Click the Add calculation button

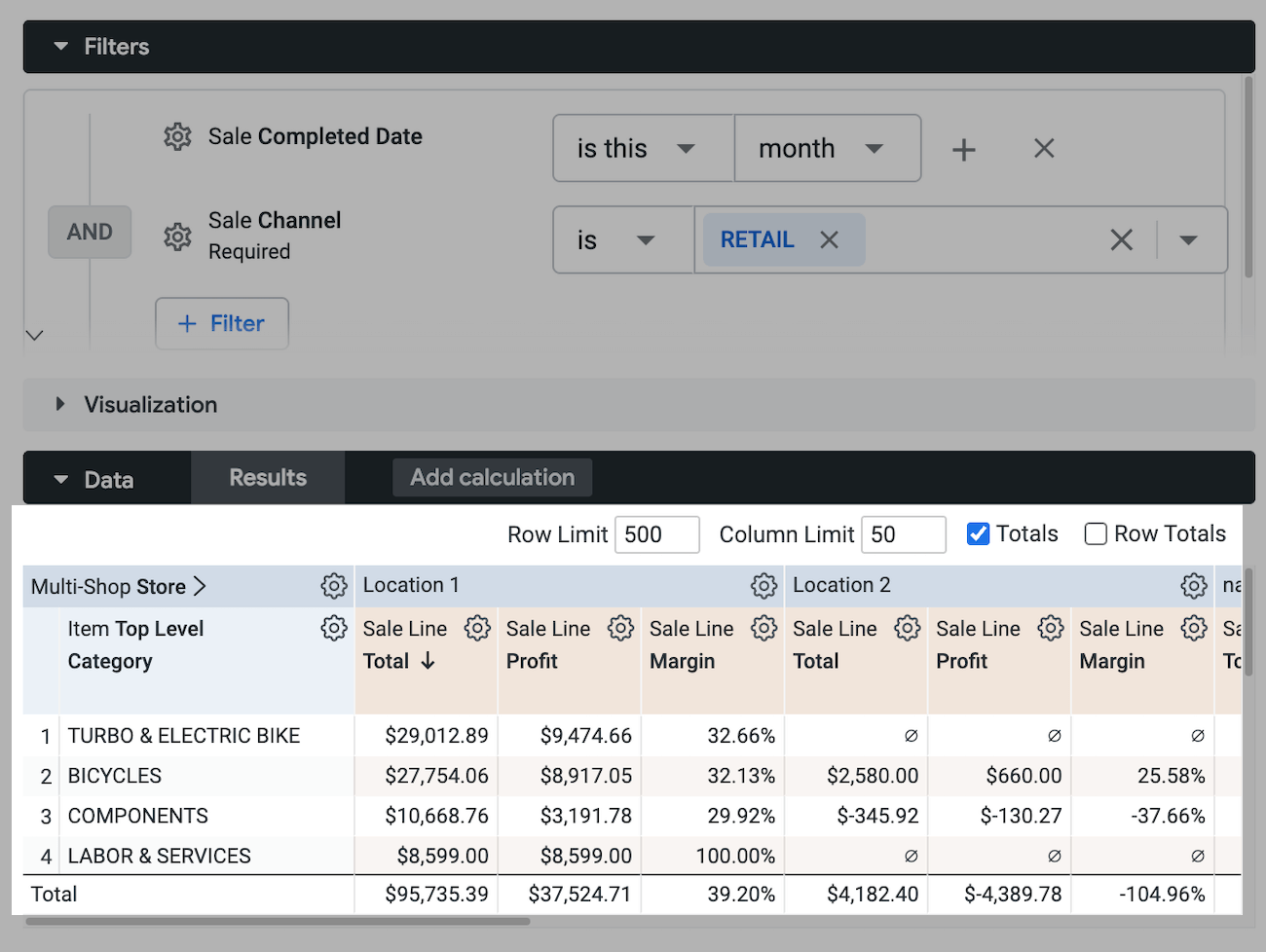pyautogui.click(x=492, y=477)
